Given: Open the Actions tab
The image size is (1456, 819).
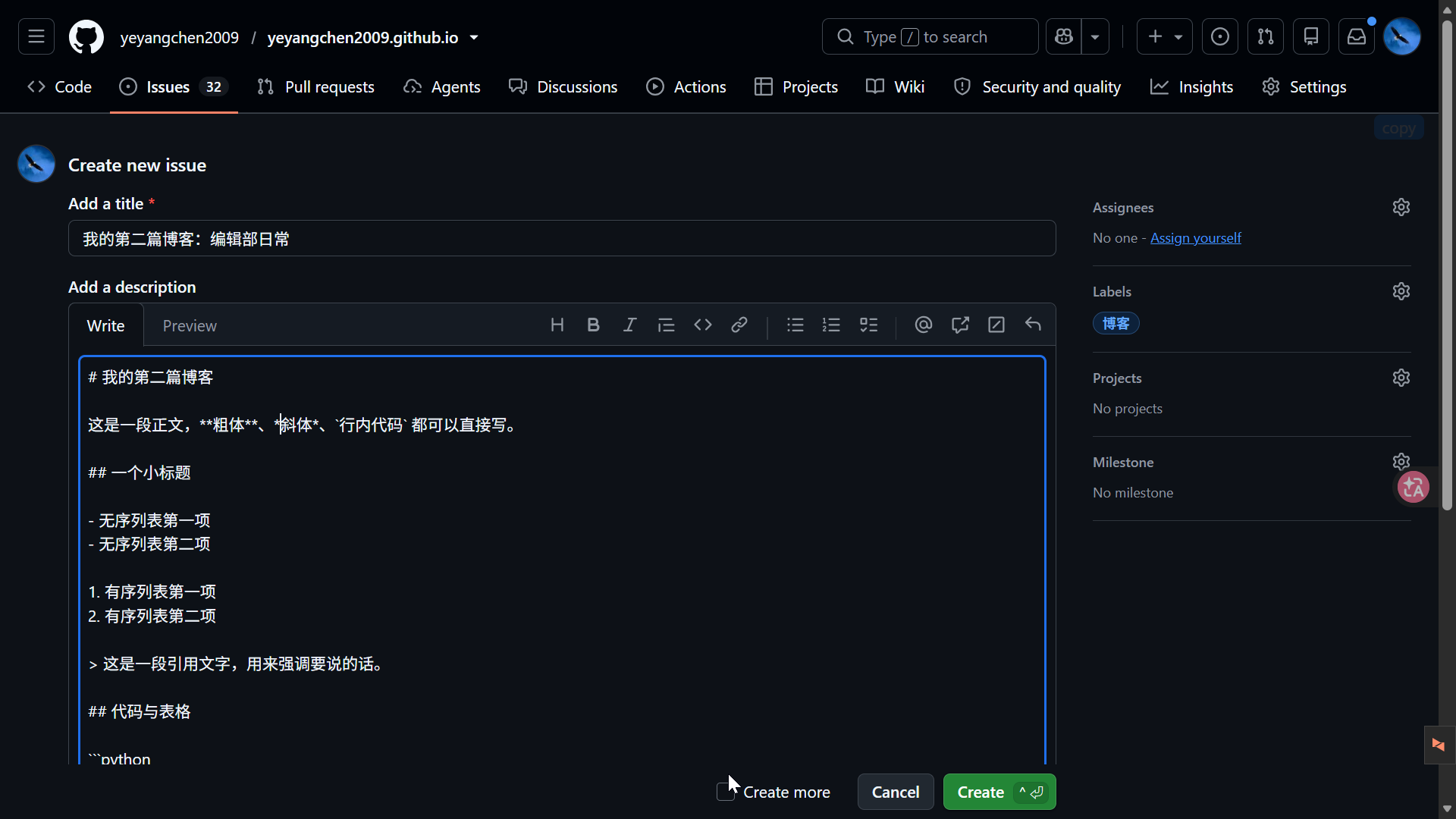Looking at the screenshot, I should 686,87.
